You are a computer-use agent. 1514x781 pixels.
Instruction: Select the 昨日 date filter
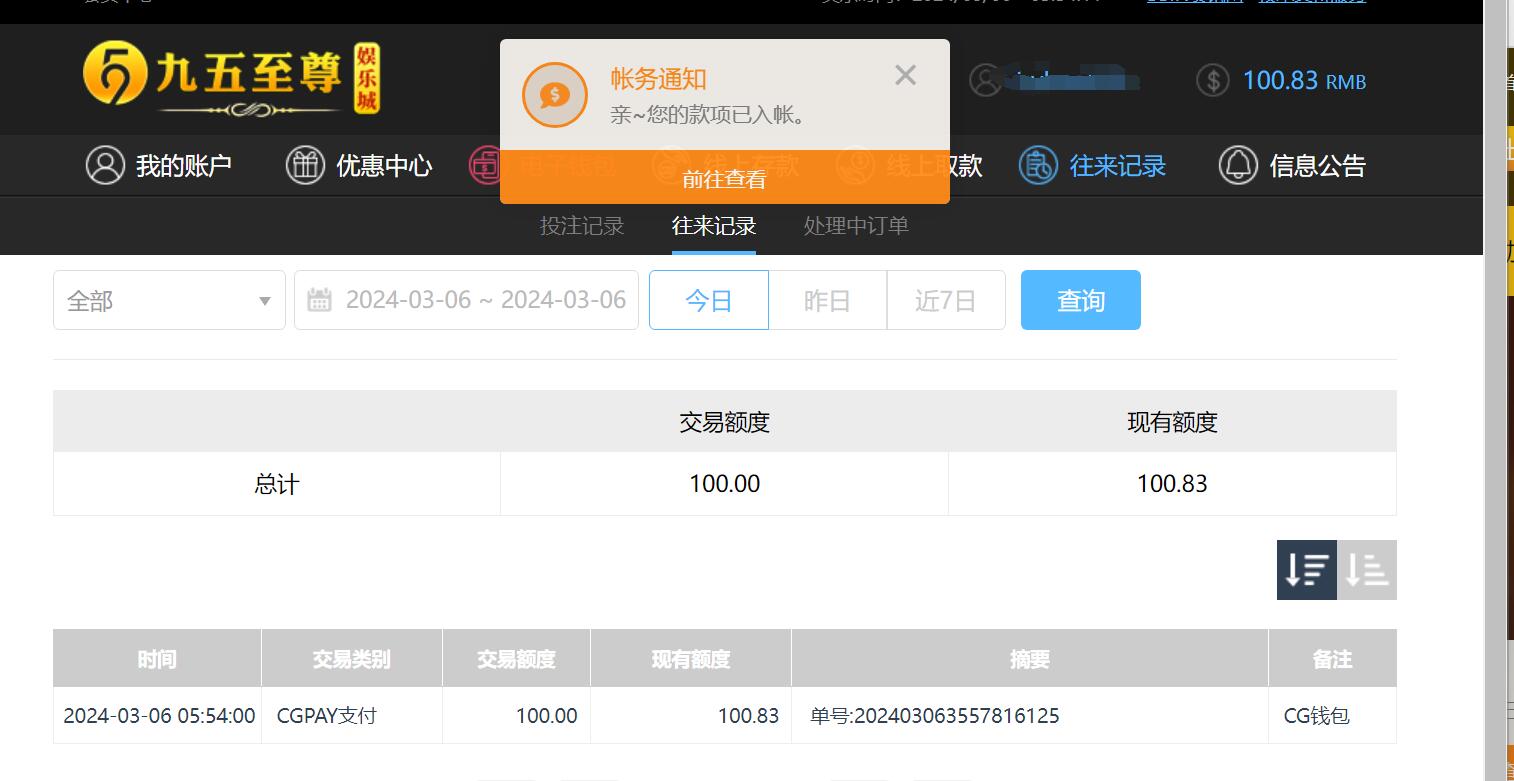827,300
